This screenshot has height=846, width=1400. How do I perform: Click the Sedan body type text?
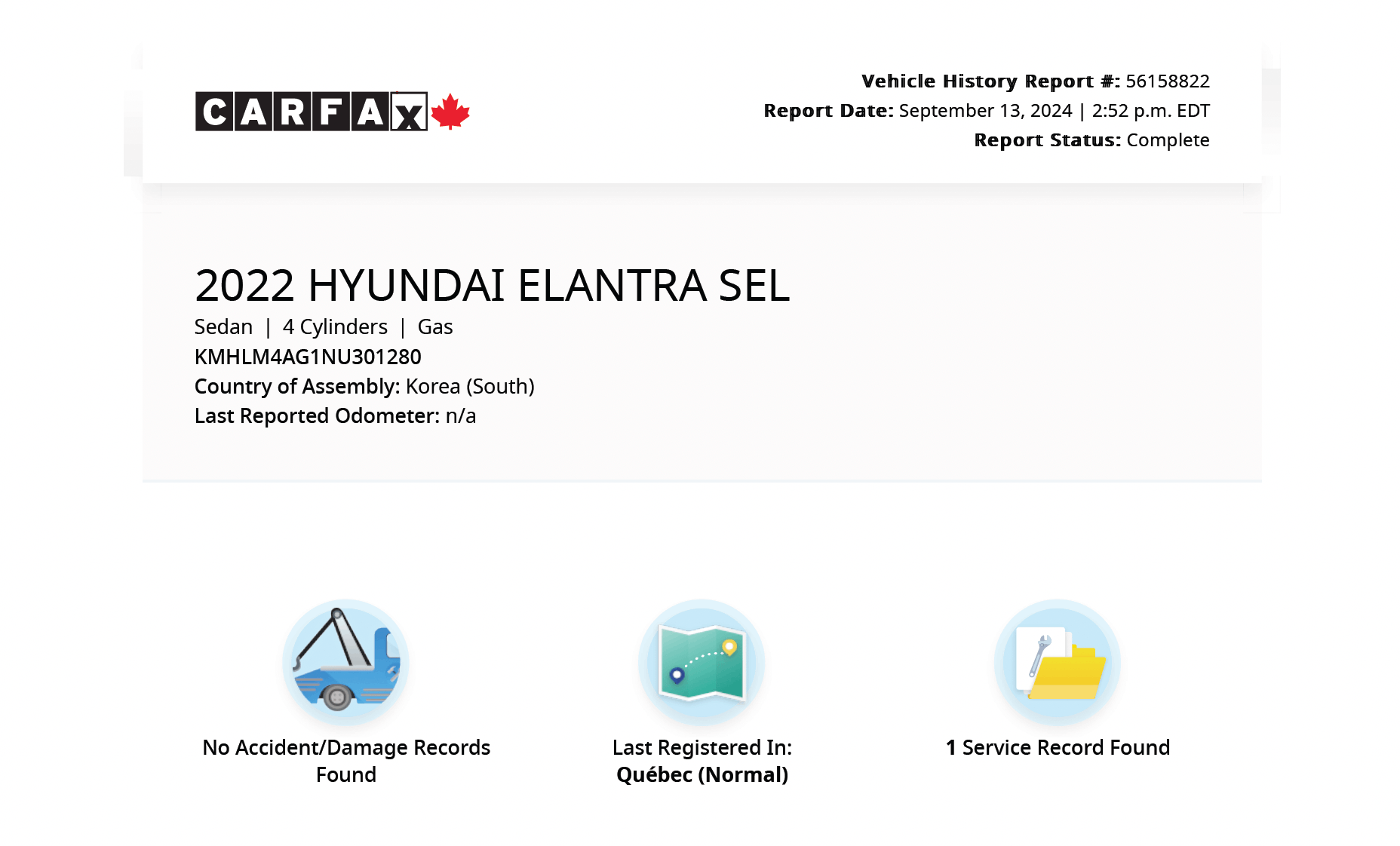(x=223, y=327)
